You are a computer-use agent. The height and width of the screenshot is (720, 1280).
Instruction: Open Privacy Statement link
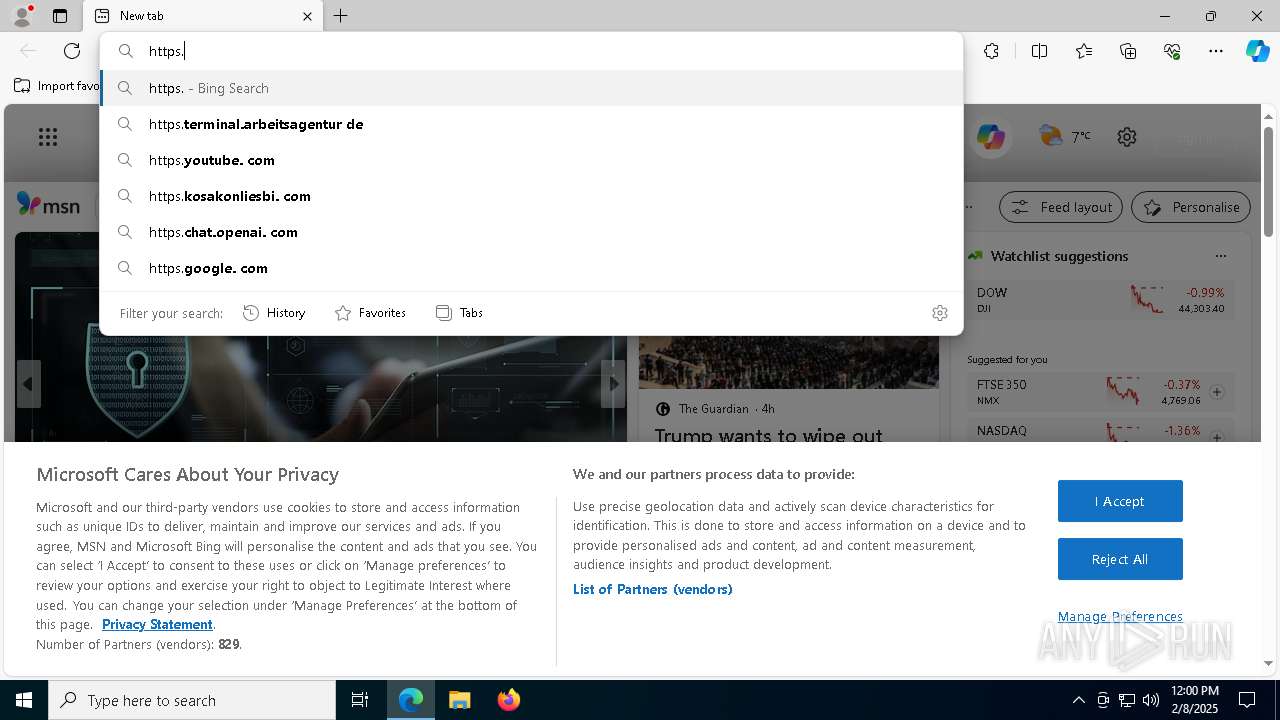point(157,624)
